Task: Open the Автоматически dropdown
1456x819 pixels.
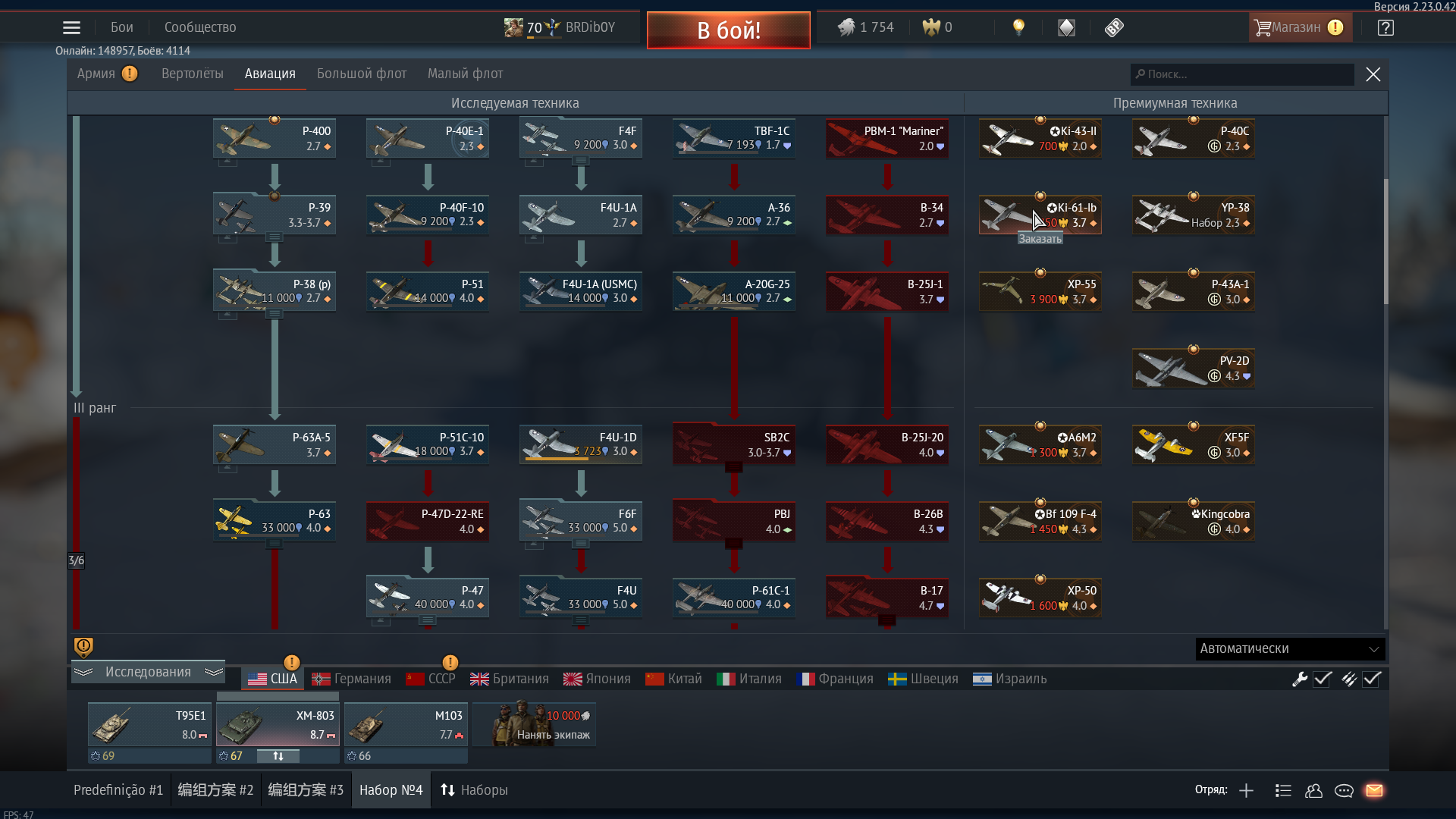Action: click(1290, 648)
